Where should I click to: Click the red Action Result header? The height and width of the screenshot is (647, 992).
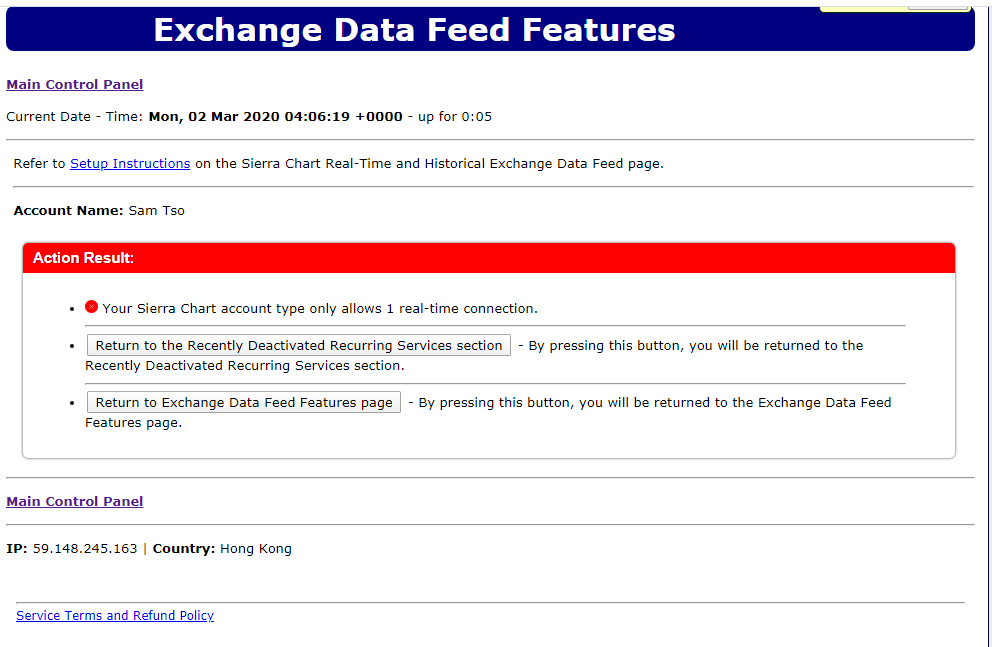[488, 258]
